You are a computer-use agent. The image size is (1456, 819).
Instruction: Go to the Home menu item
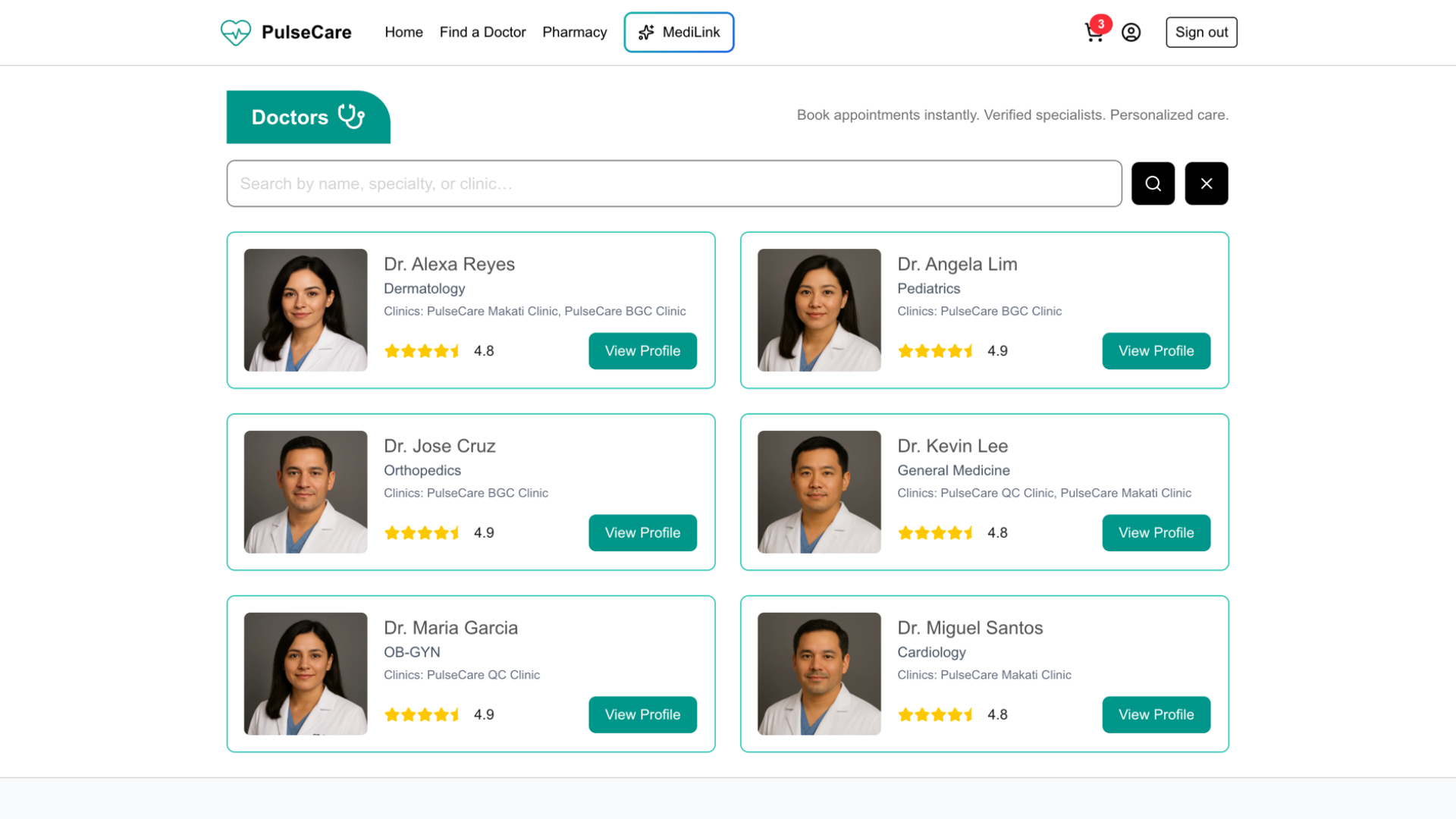pyautogui.click(x=403, y=33)
